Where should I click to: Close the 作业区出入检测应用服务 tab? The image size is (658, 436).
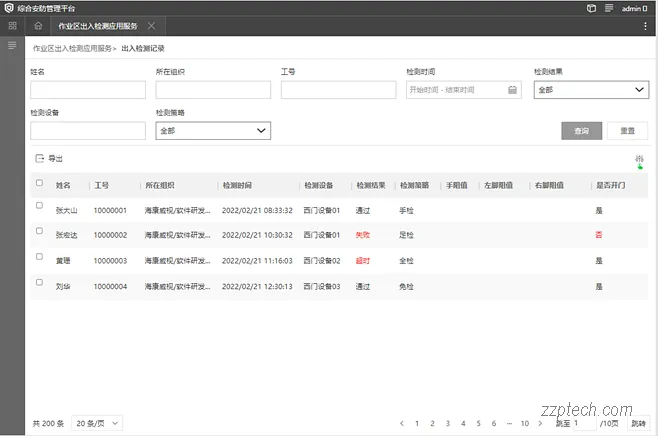click(x=151, y=26)
